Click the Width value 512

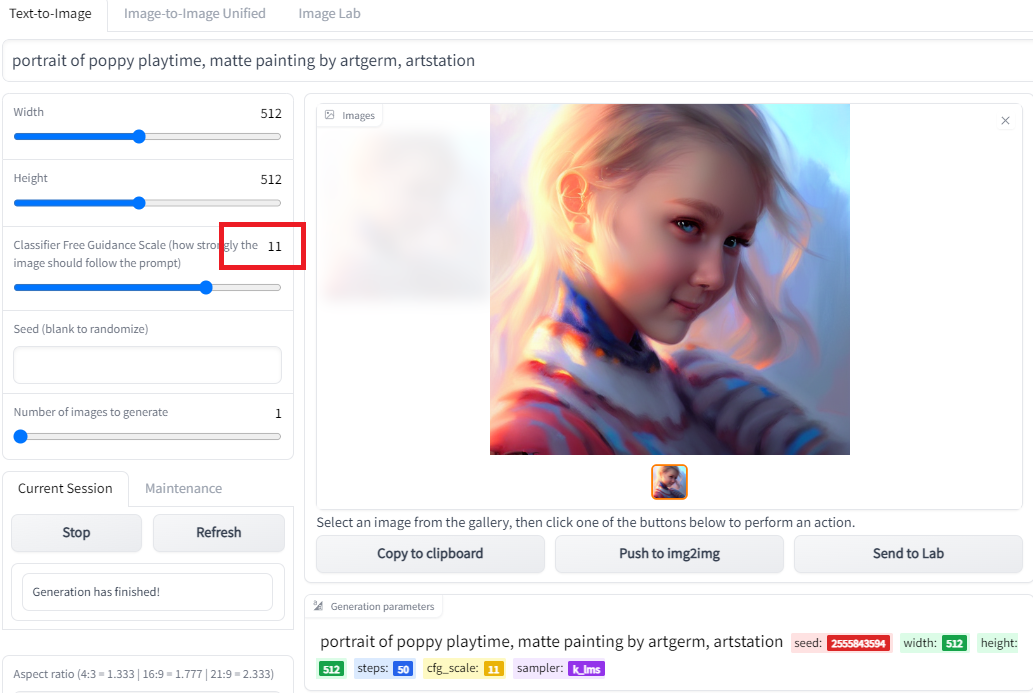click(271, 113)
